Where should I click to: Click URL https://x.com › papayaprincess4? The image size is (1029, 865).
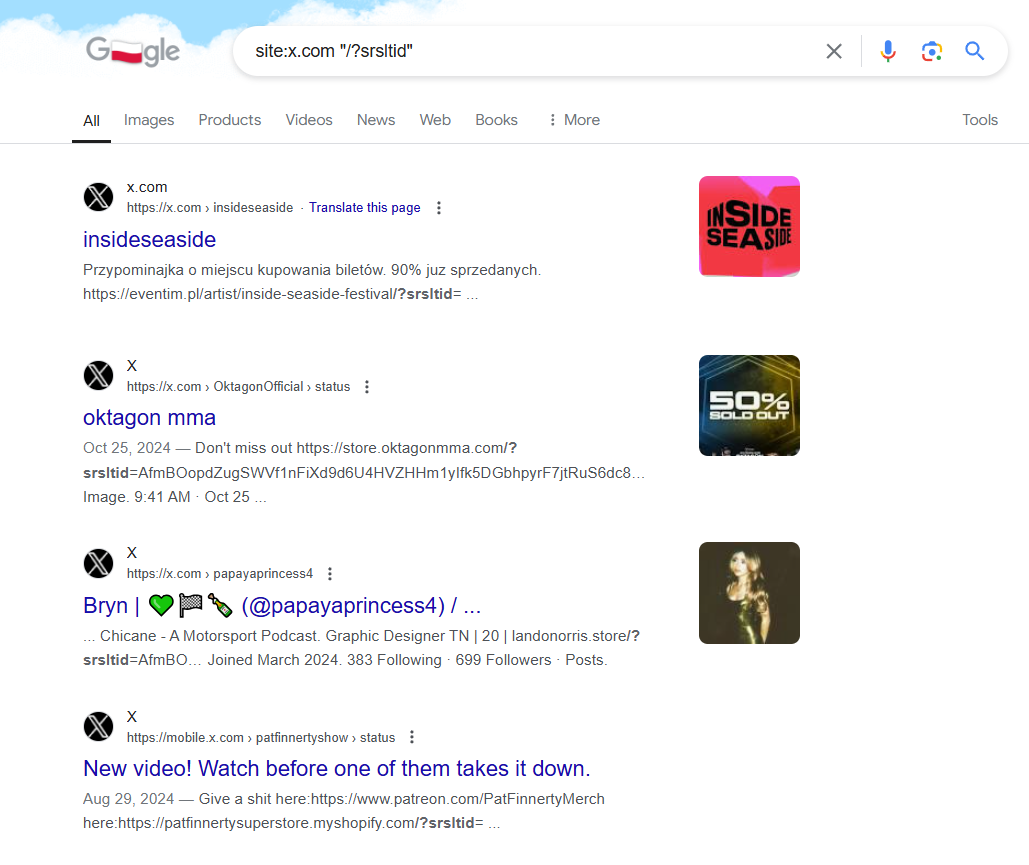pyautogui.click(x=220, y=574)
